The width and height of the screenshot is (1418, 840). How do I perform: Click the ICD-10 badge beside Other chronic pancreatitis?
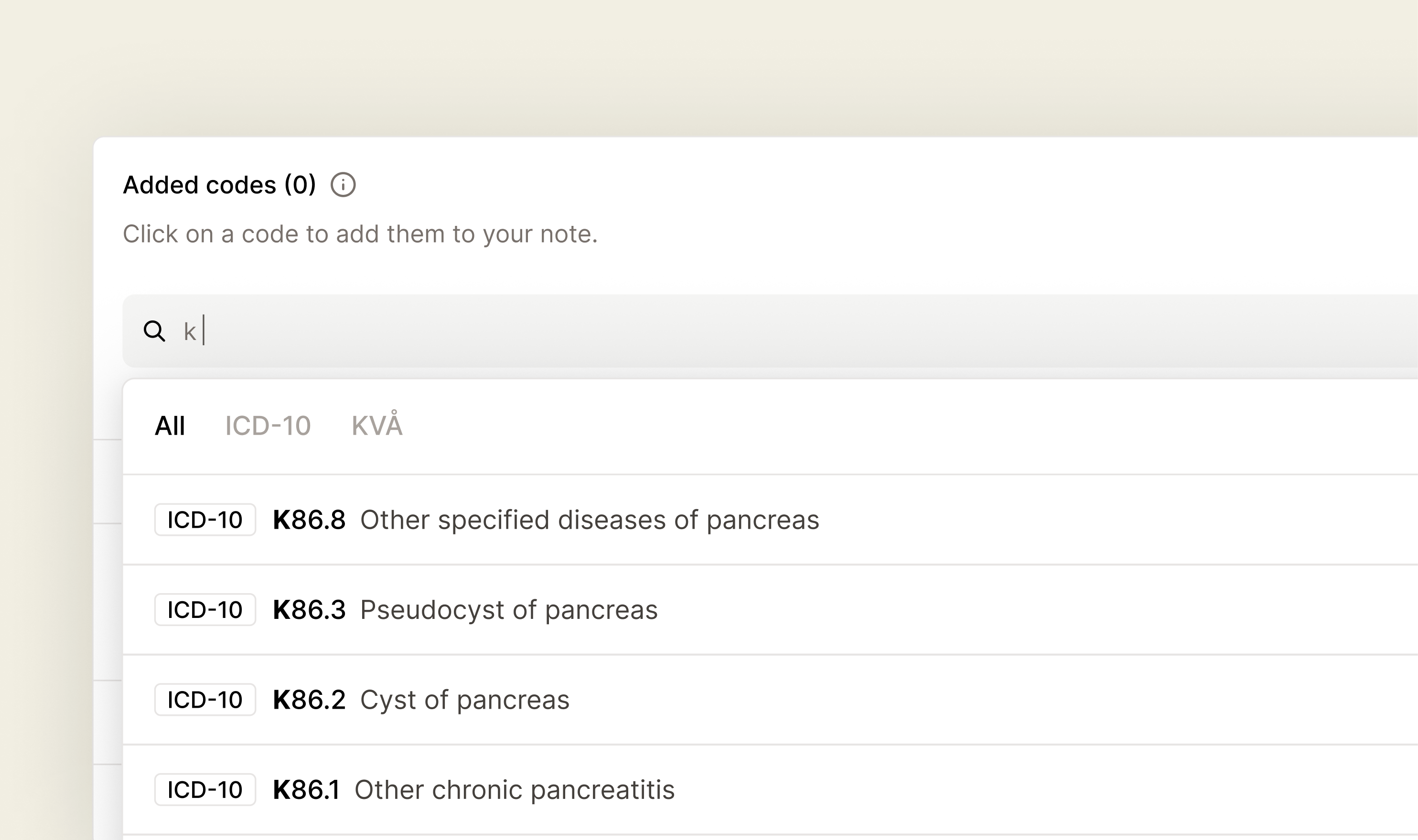coord(205,790)
